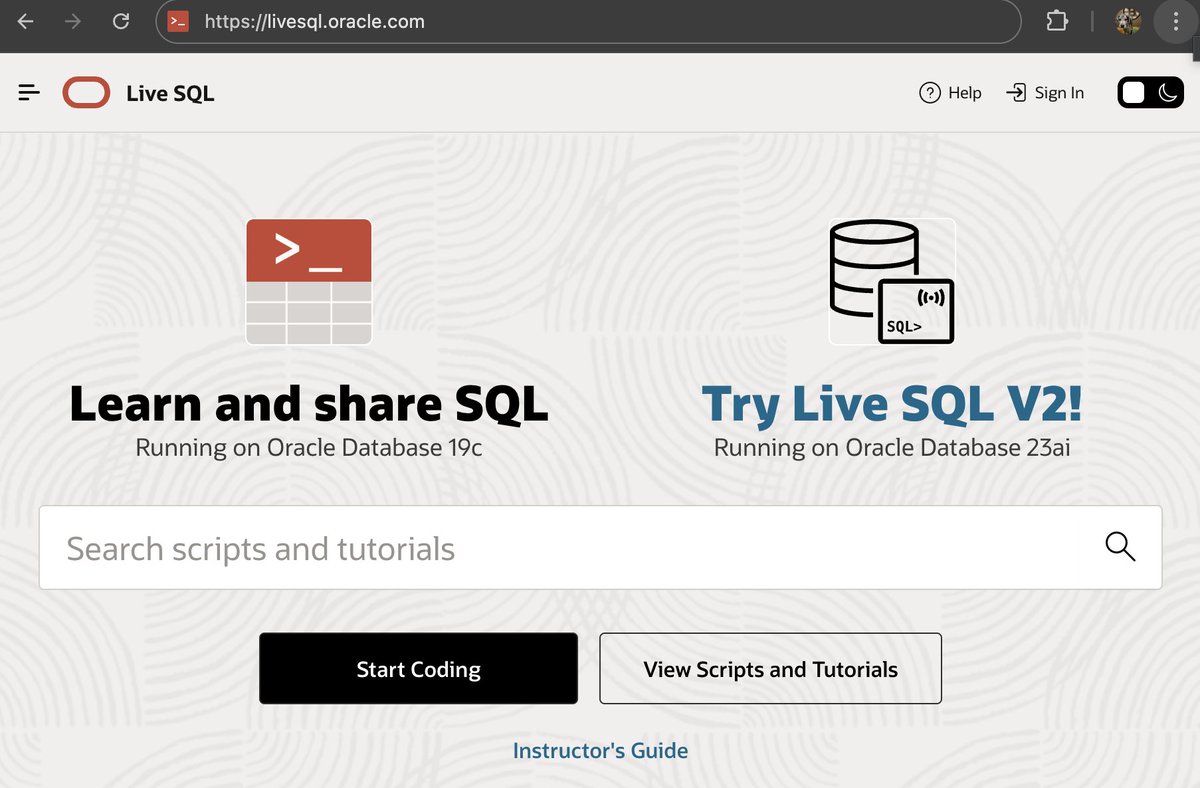This screenshot has height=788, width=1200.
Task: Click the SQL terminal icon above Learn and share SQL
Action: (308, 281)
